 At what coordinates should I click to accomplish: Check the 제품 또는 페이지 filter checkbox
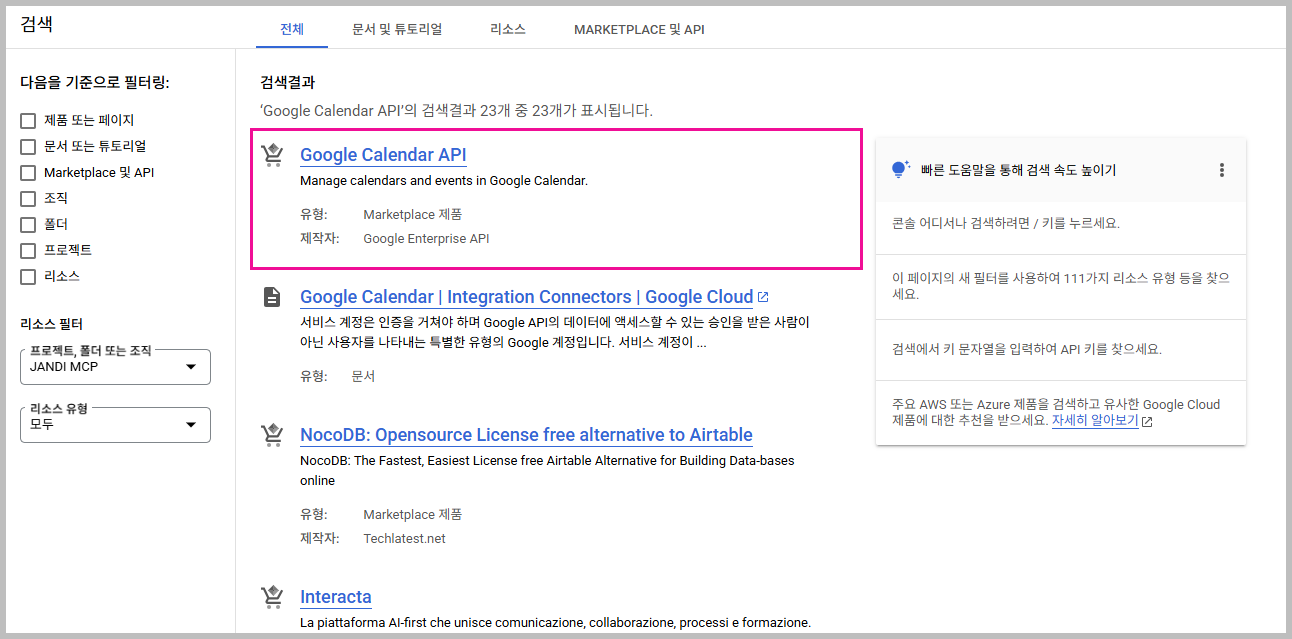pos(28,121)
